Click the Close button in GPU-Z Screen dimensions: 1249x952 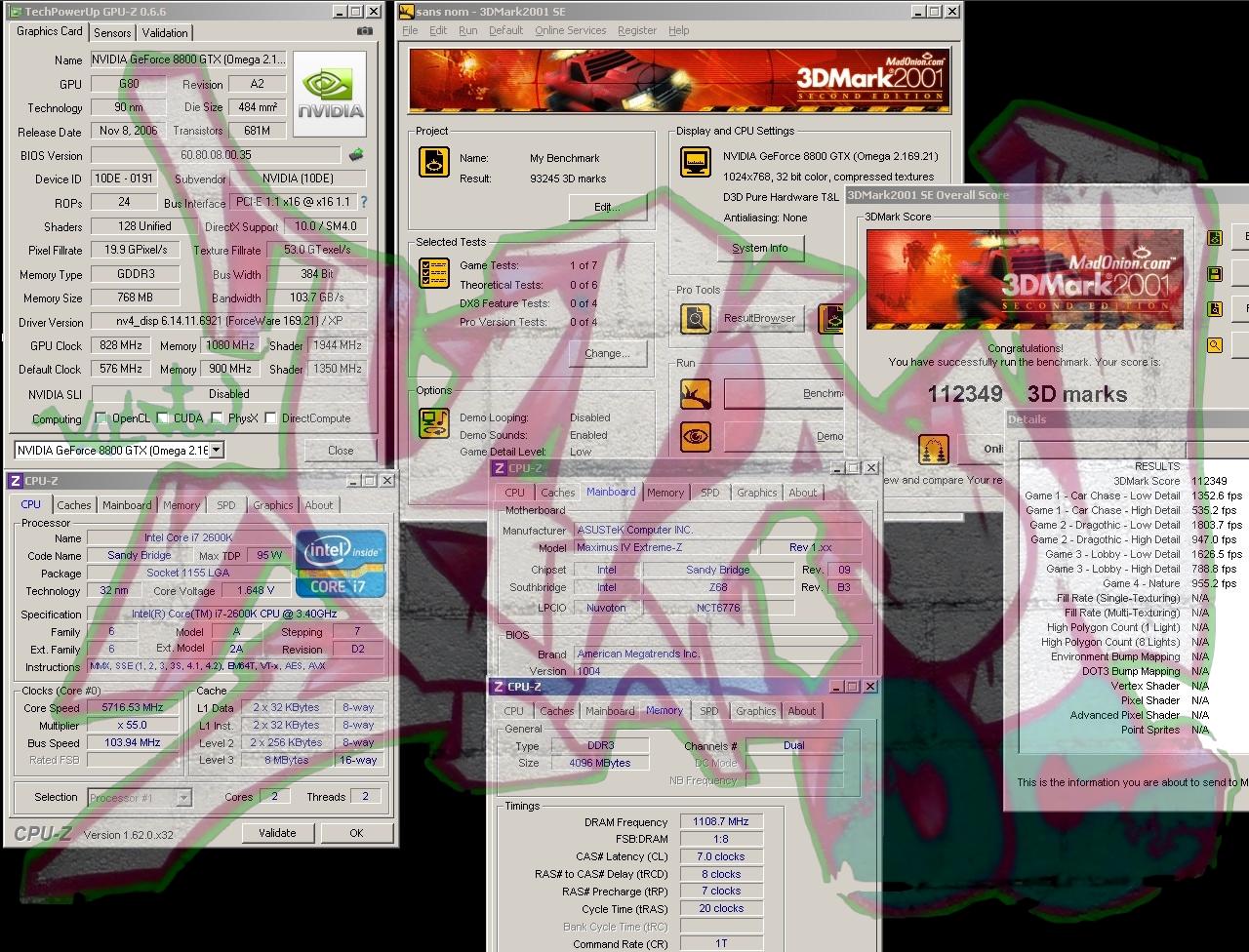coord(341,451)
